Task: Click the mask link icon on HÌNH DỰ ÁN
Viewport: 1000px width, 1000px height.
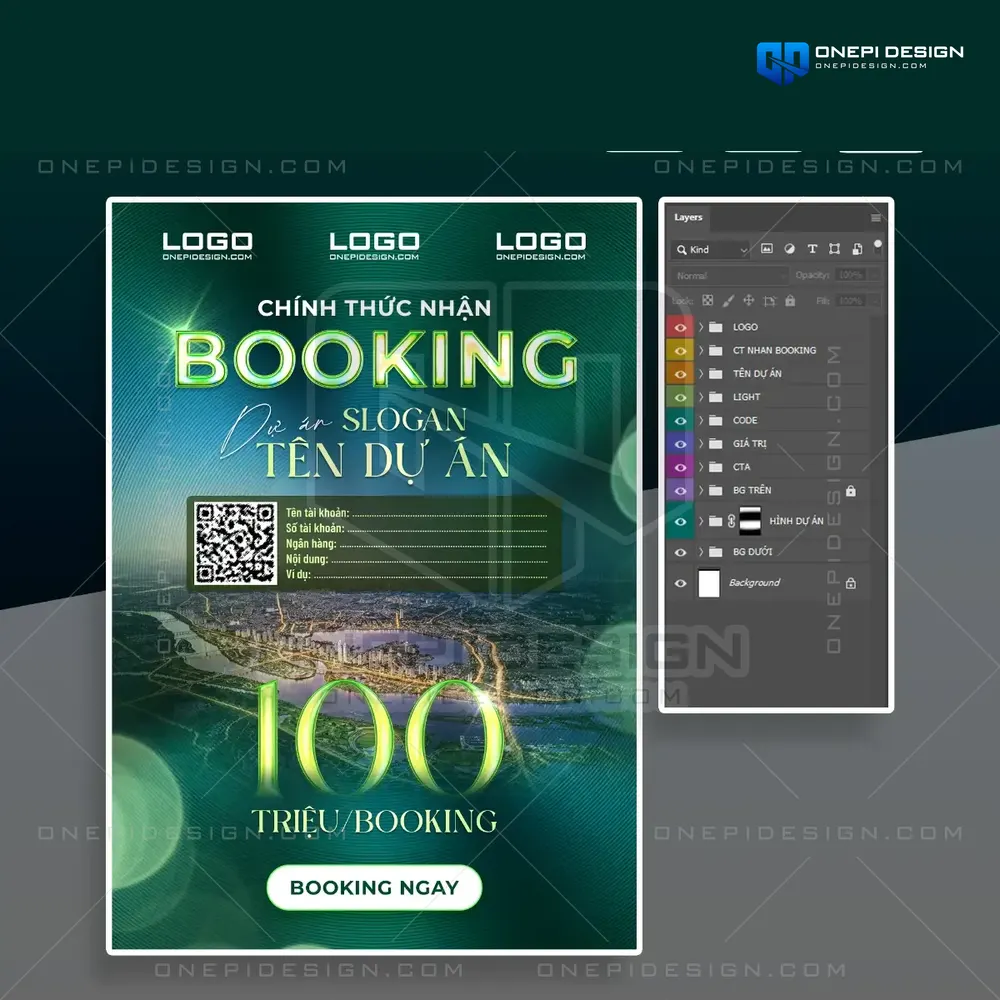Action: [x=732, y=521]
